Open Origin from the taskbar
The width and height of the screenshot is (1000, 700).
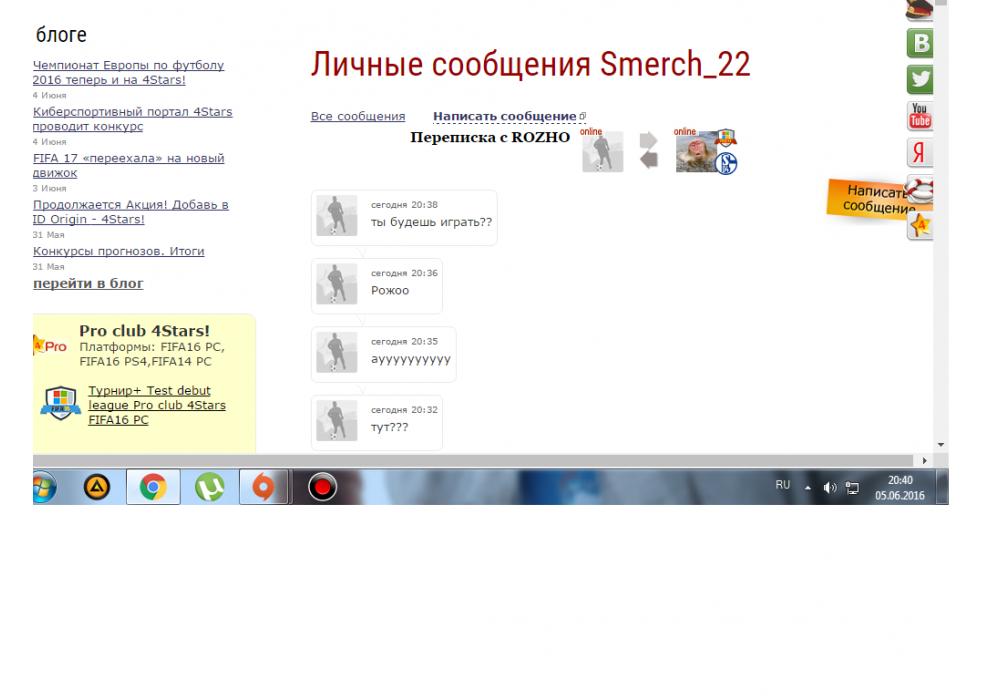click(264, 487)
